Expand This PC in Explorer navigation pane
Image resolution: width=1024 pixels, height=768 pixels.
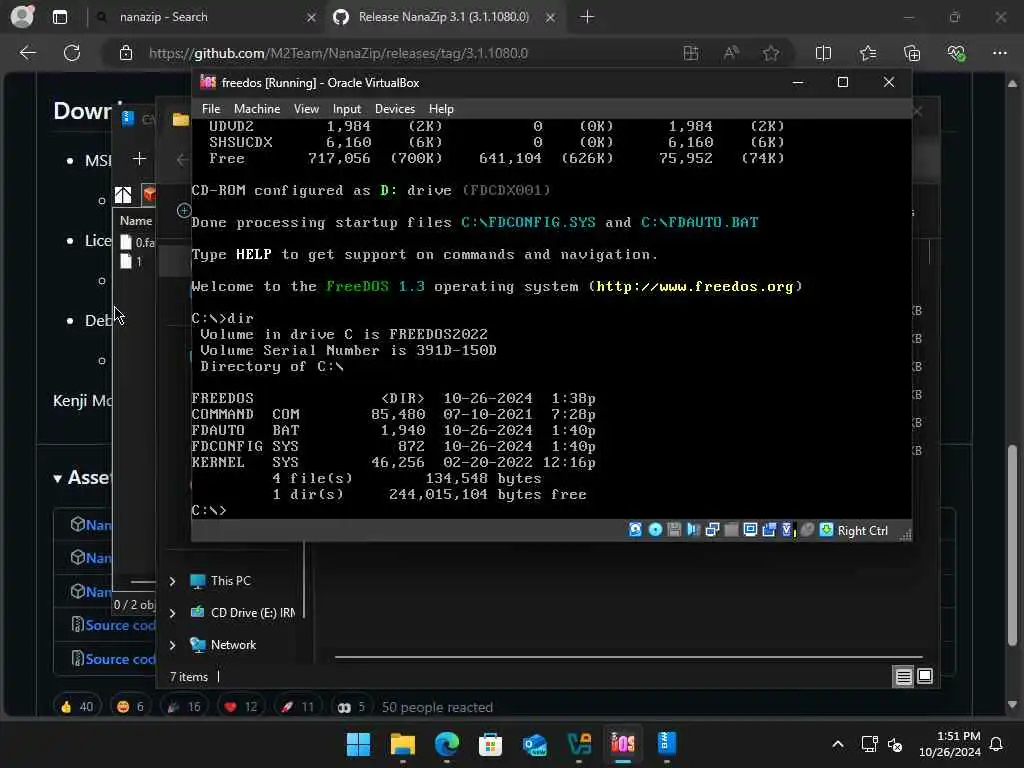172,581
